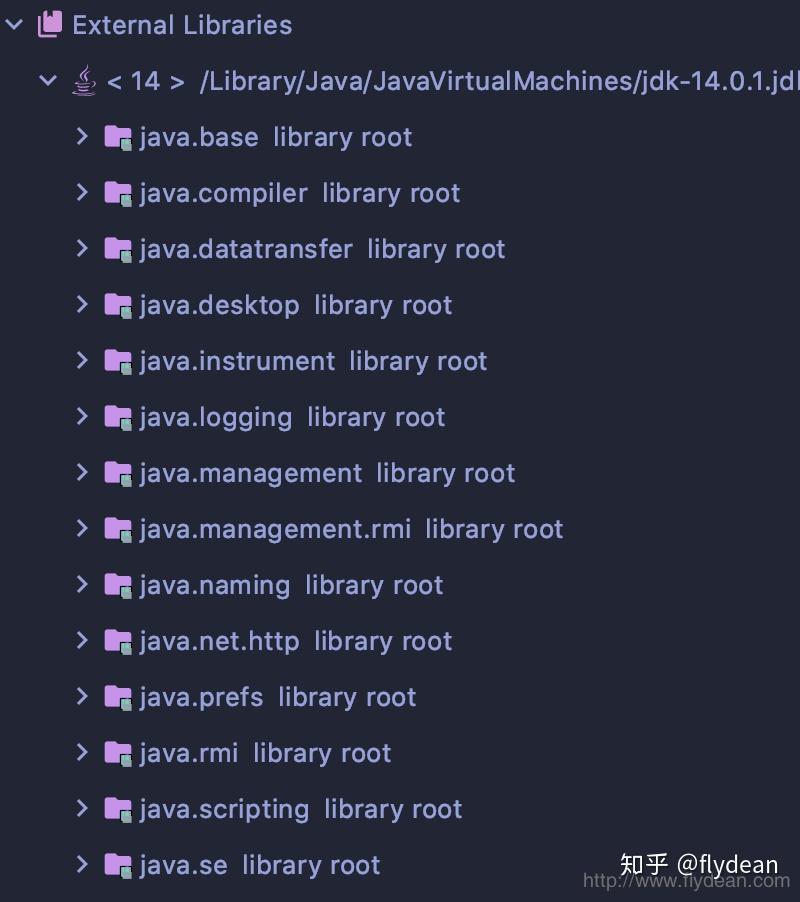Image resolution: width=800 pixels, height=902 pixels.
Task: Expand the java.management.rmi library root
Action: pos(83,529)
